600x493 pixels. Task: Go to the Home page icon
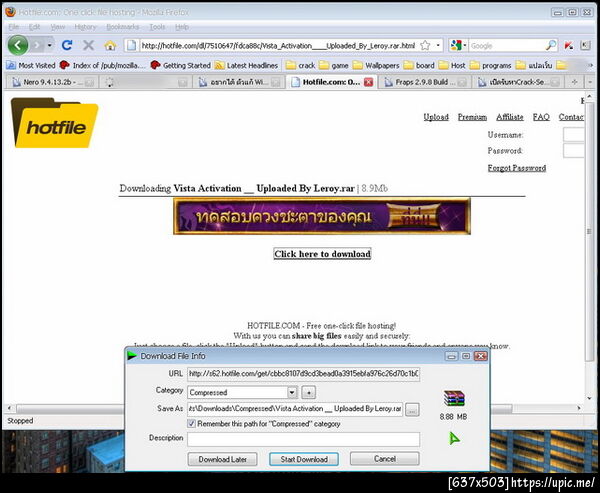(x=110, y=46)
